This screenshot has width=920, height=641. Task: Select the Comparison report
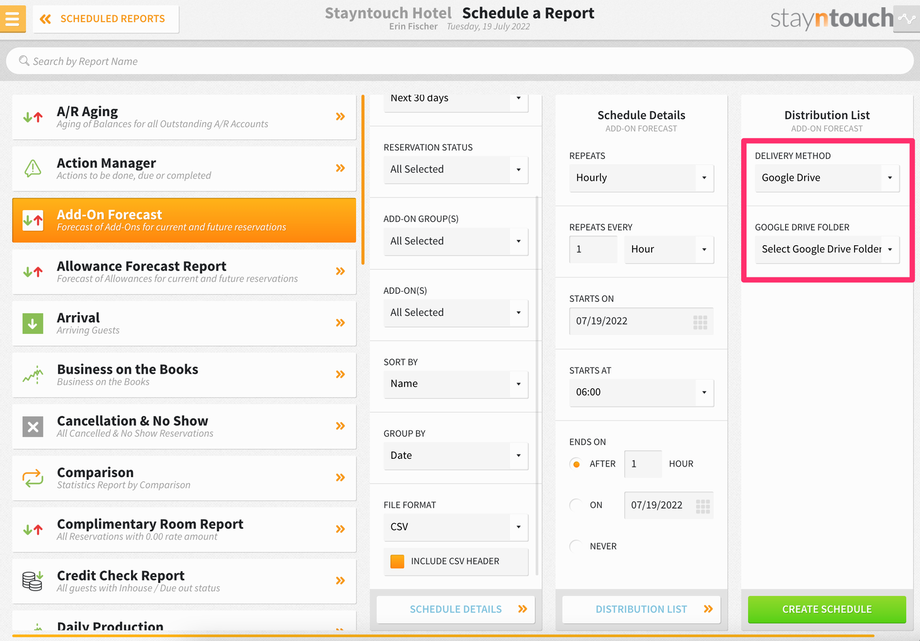pyautogui.click(x=184, y=478)
